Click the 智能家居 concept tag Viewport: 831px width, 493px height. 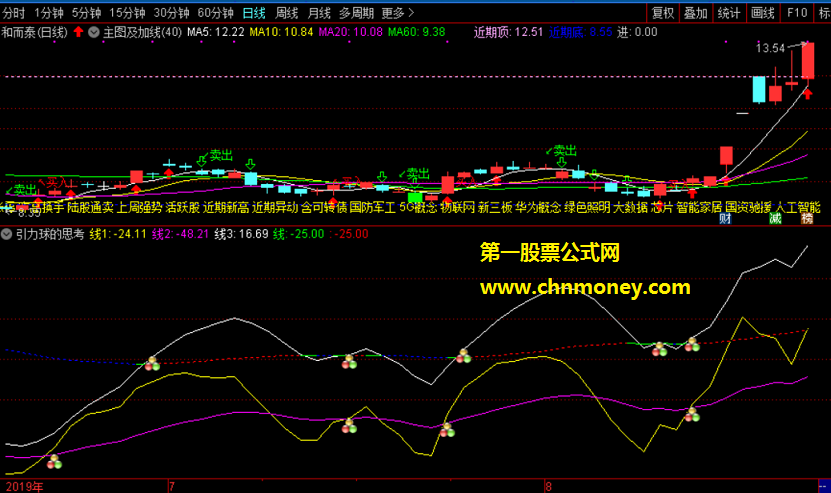699,207
